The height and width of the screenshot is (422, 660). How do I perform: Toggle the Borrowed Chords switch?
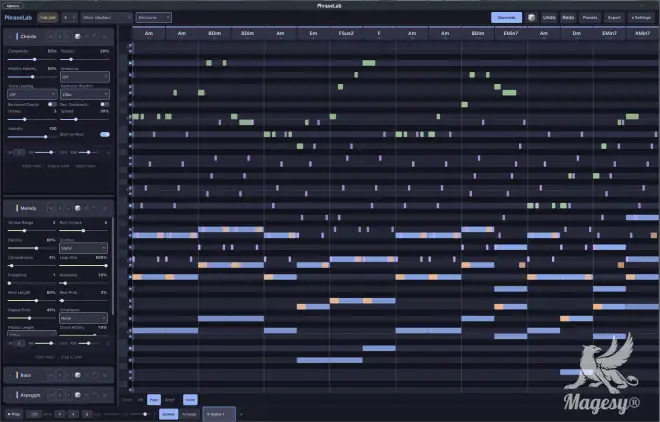[52, 104]
